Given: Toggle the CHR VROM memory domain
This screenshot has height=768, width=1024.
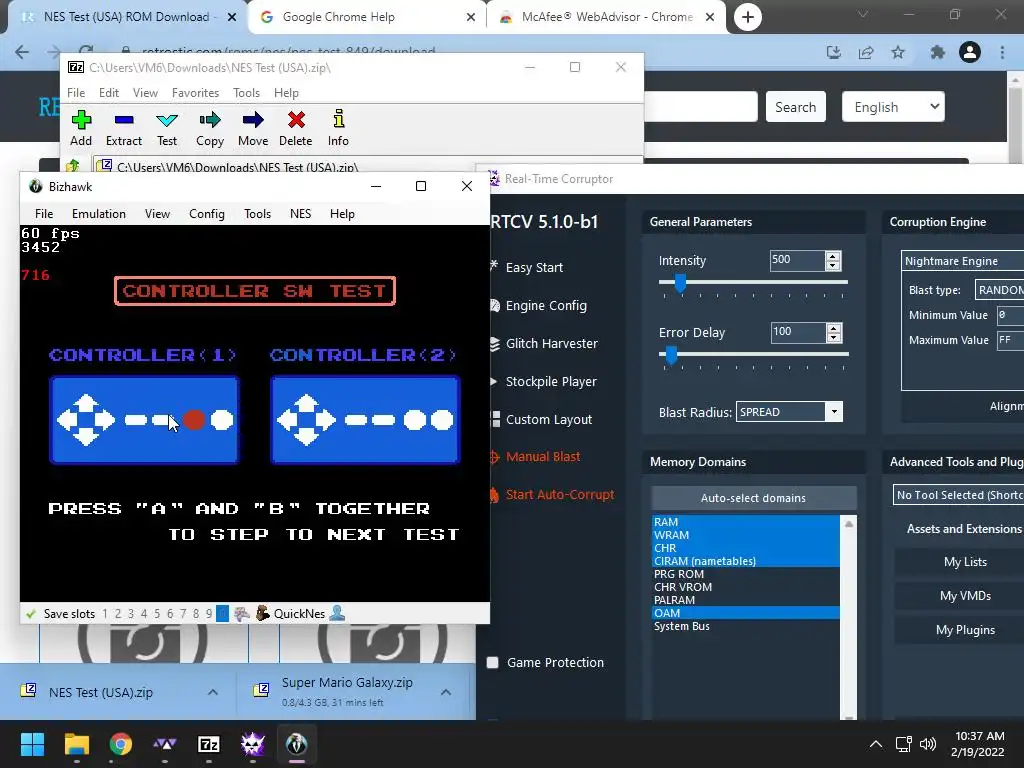Looking at the screenshot, I should point(745,587).
